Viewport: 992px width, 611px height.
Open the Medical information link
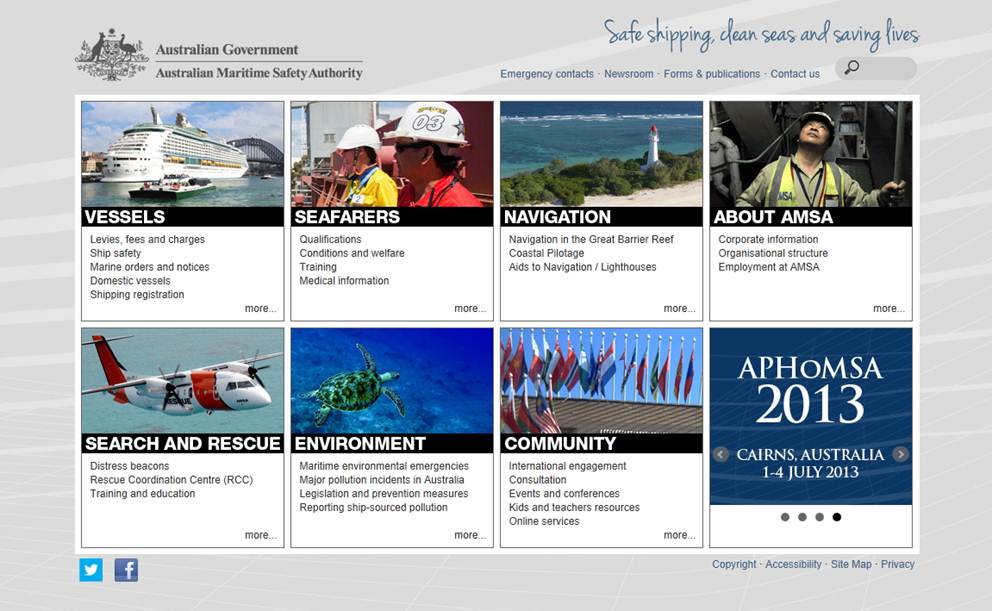[x=344, y=281]
